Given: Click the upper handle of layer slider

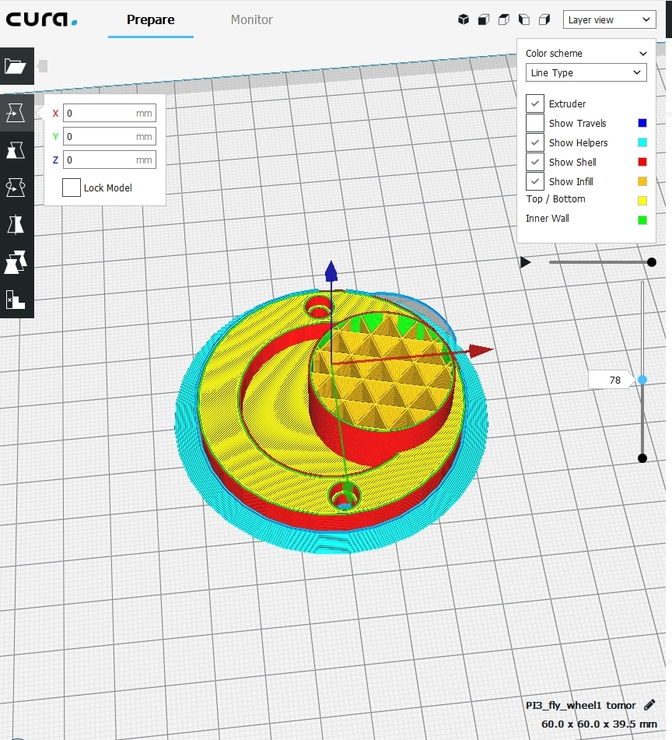Looking at the screenshot, I should tap(642, 380).
